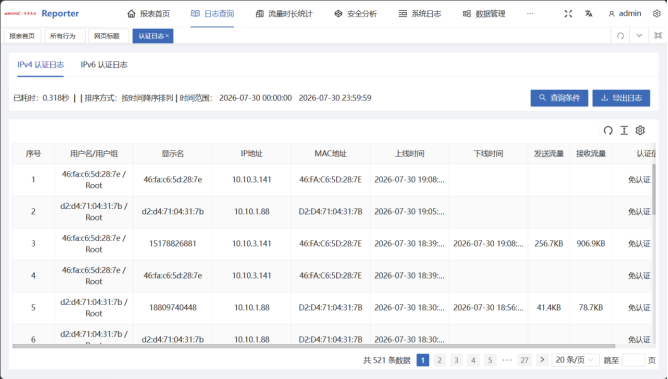Select the IPv4 认证日志 tab
The height and width of the screenshot is (379, 668).
coord(40,65)
